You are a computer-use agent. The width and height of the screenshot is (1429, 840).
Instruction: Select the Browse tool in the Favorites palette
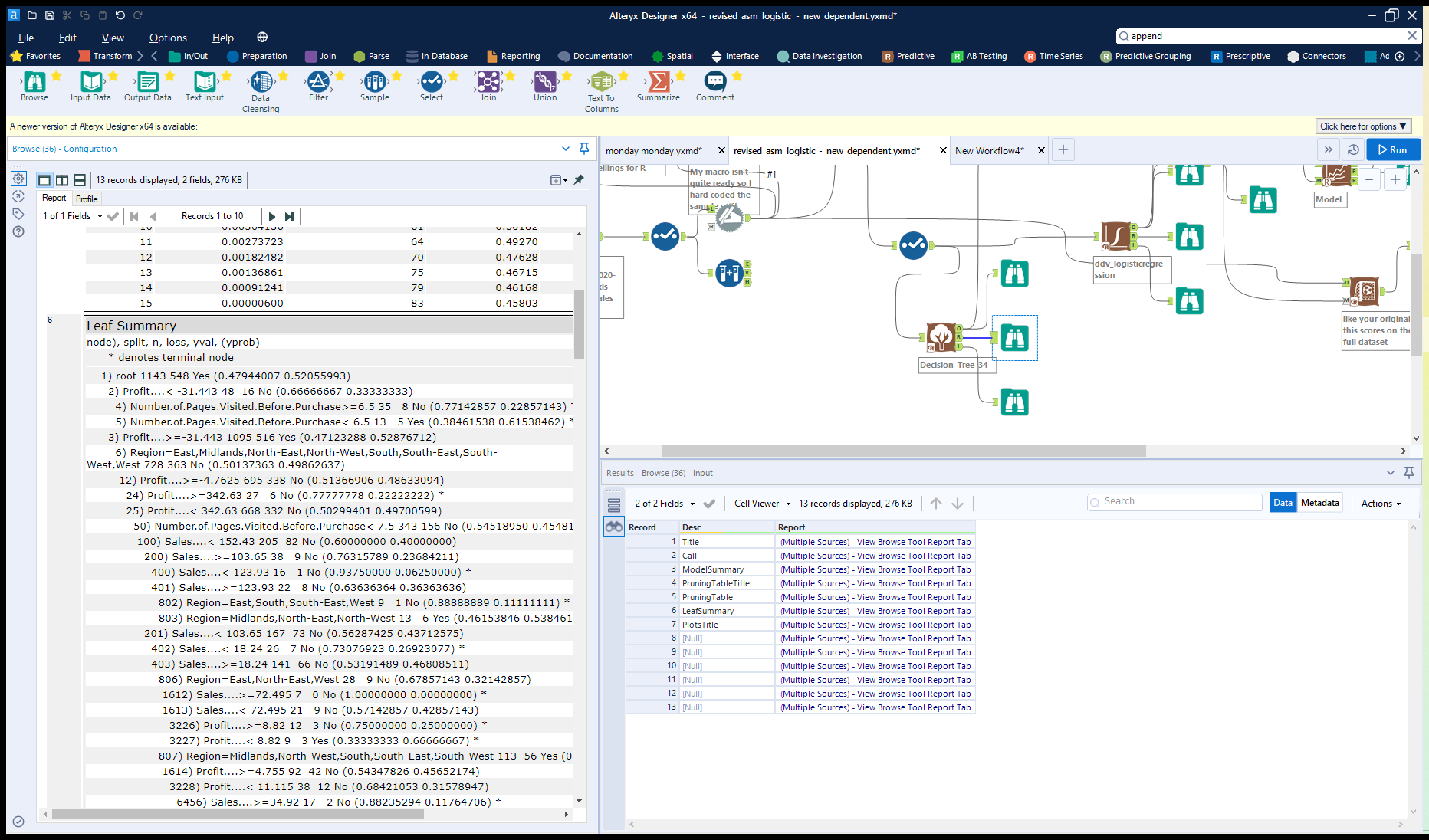point(34,82)
